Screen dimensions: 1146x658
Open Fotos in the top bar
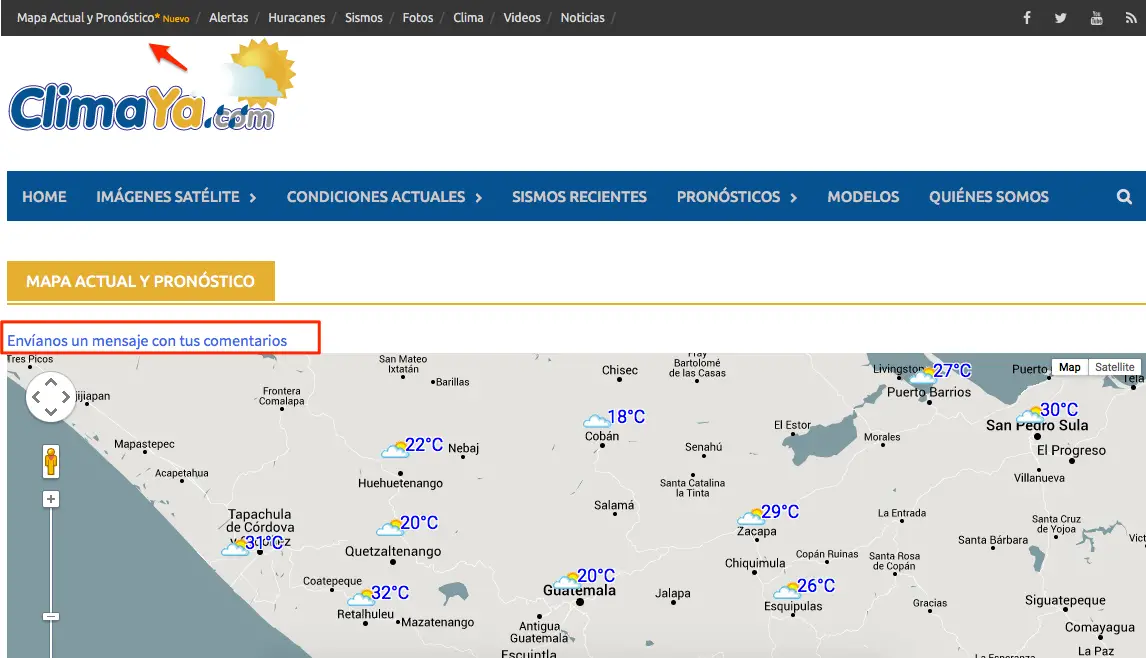point(418,18)
